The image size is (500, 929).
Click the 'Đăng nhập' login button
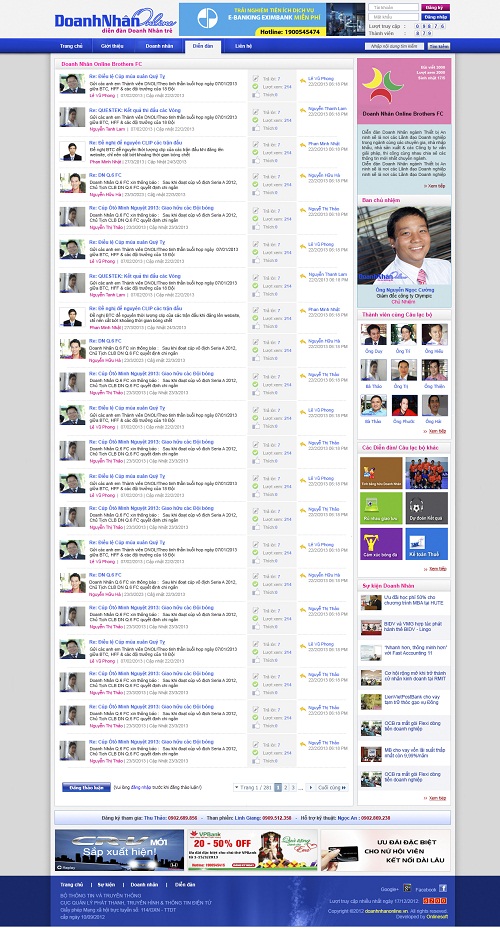[435, 17]
